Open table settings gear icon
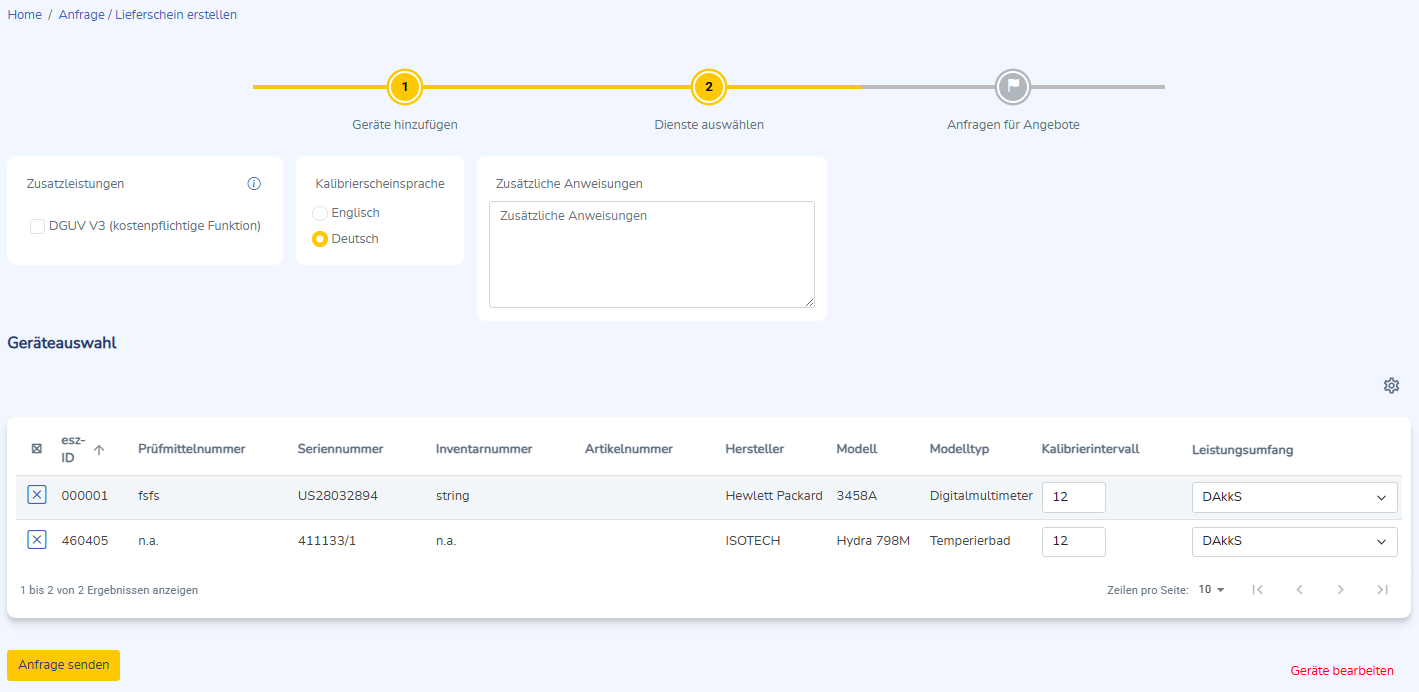This screenshot has height=692, width=1419. pos(1391,386)
